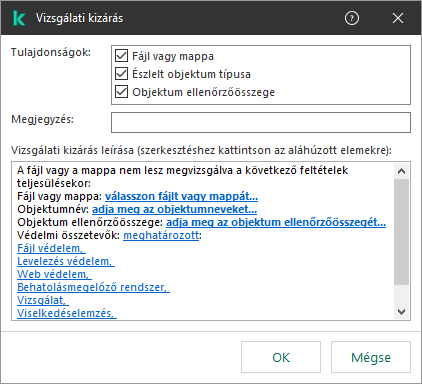This screenshot has width=422, height=384.
Task: Cancel with the Mégse button
Action: pyautogui.click(x=371, y=357)
